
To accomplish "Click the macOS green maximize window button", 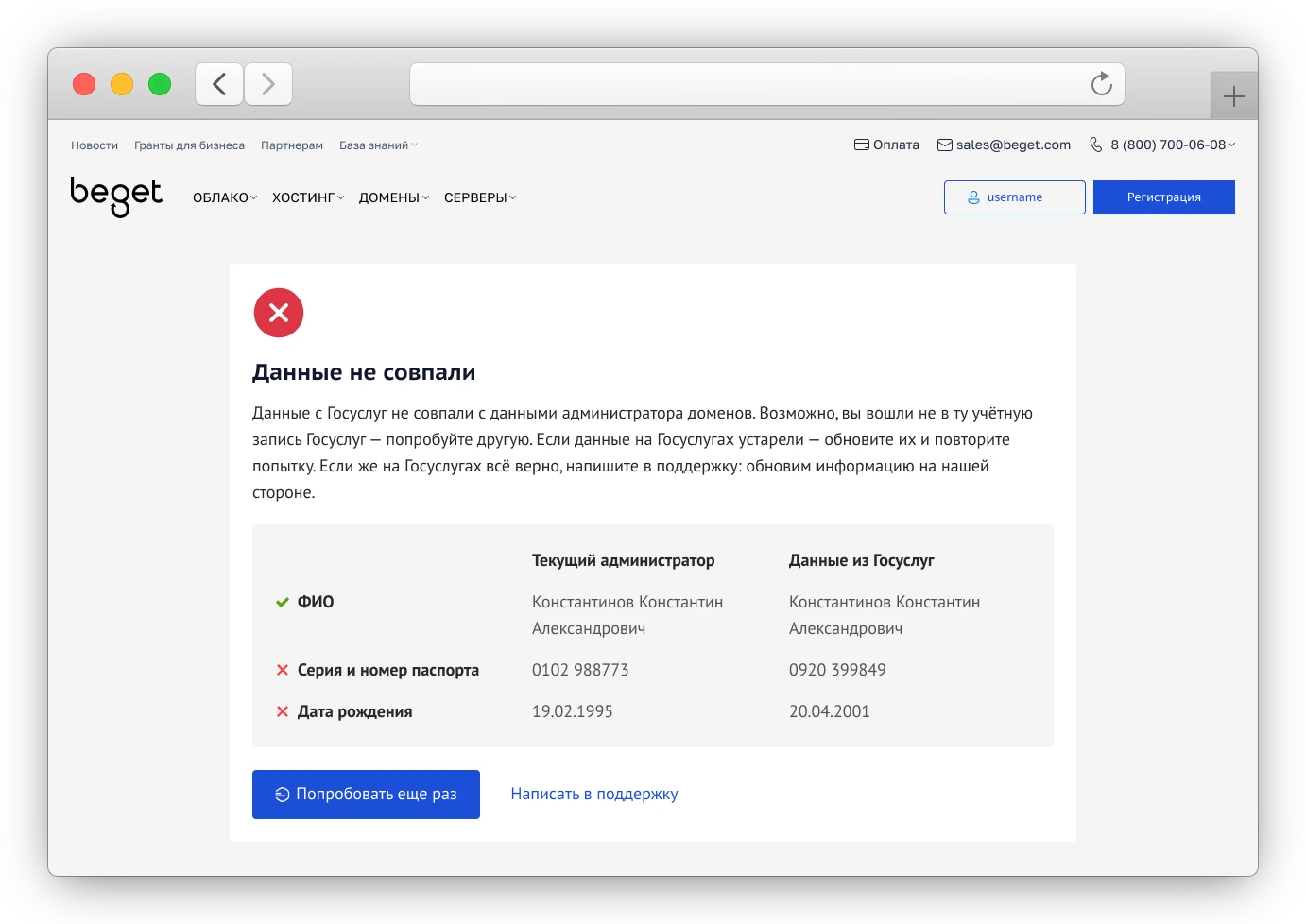I will coord(160,84).
